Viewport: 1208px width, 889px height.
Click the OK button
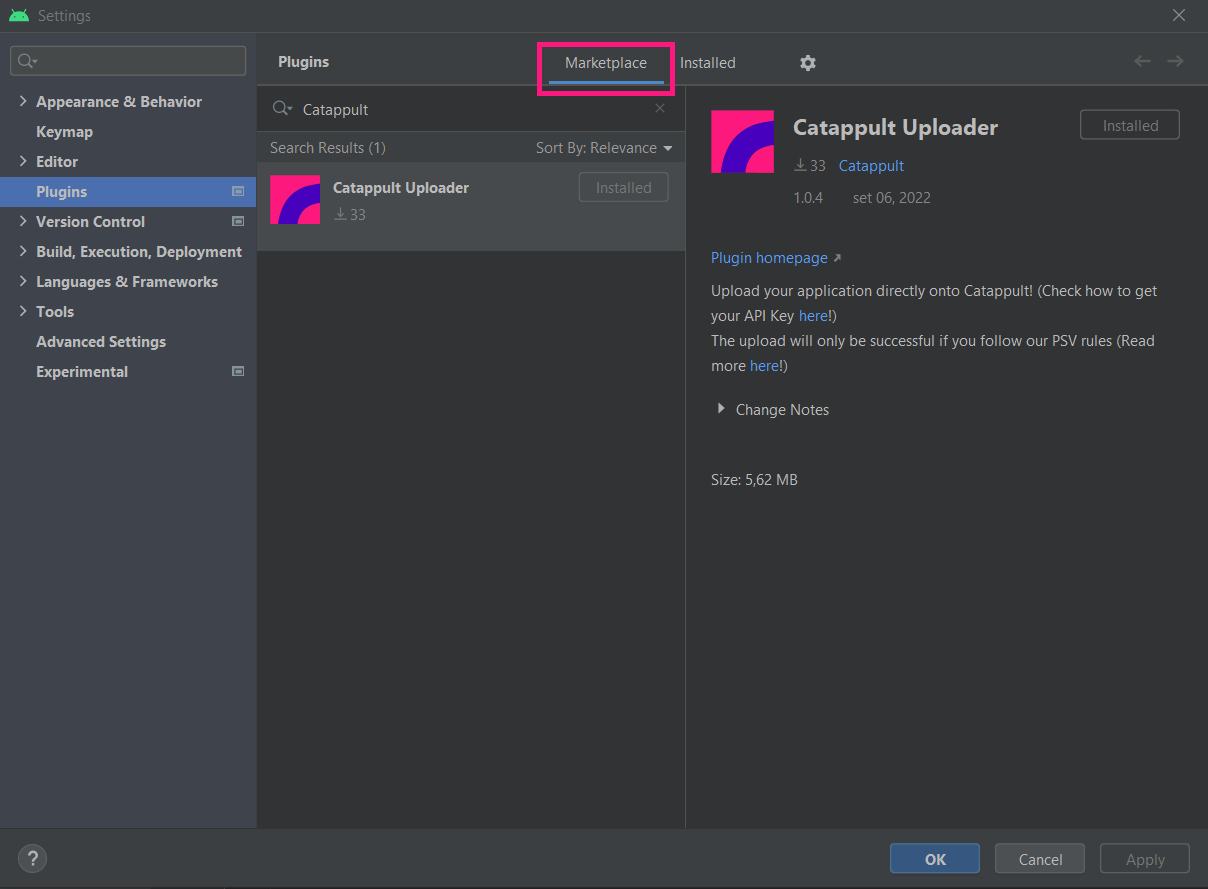935,859
